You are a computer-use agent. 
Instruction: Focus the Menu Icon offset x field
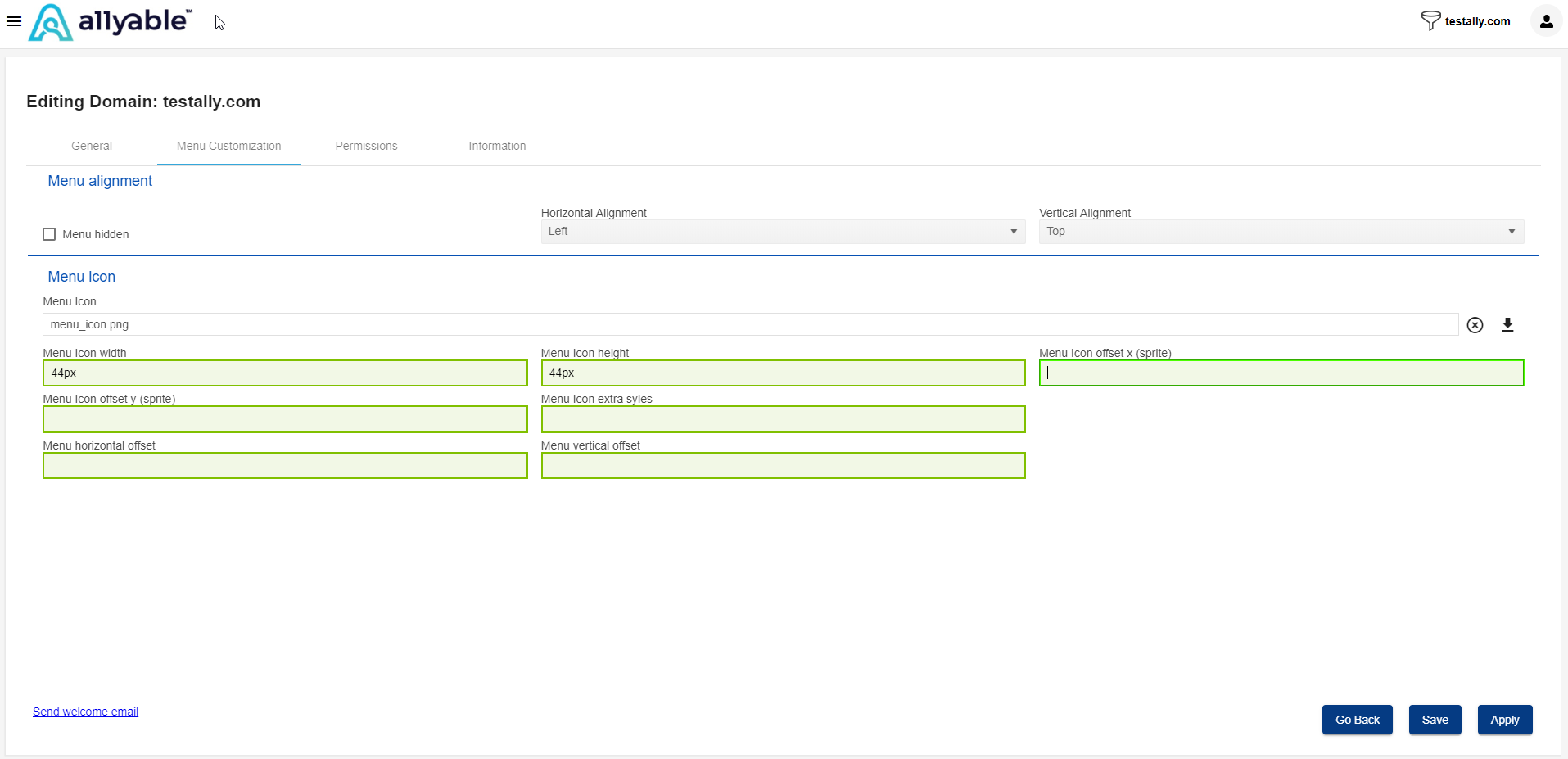1281,373
